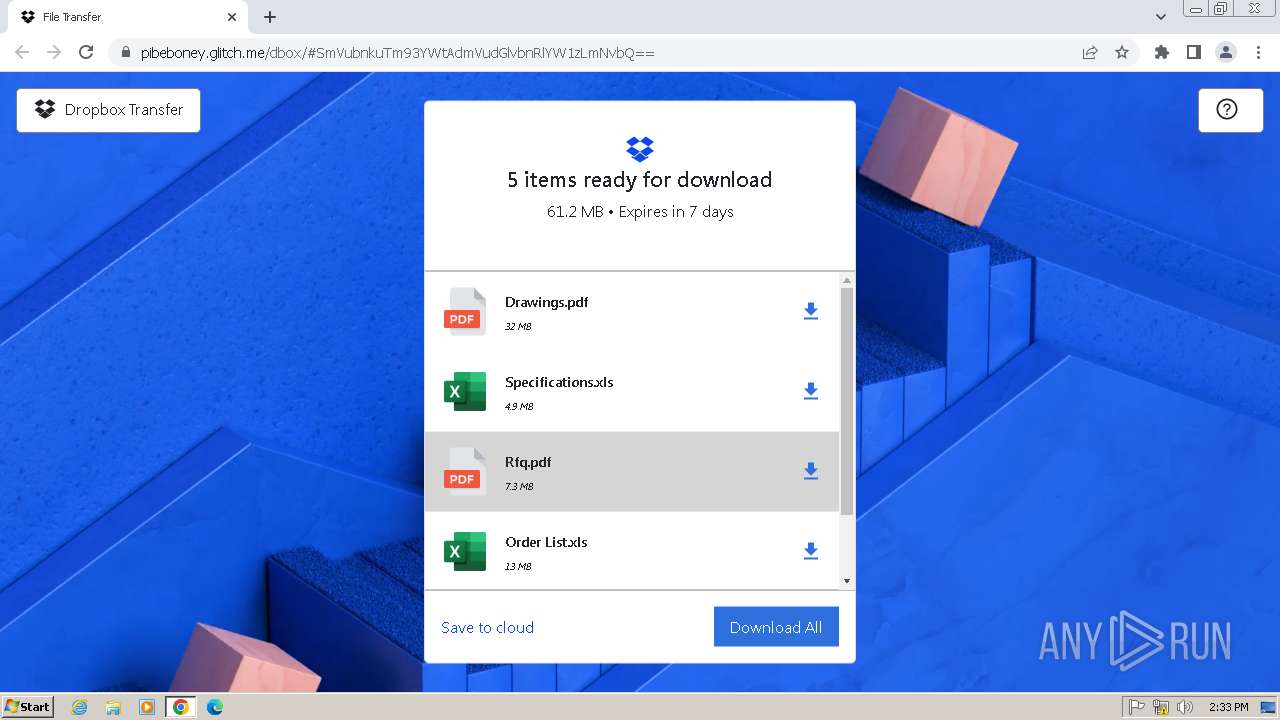Viewport: 1280px width, 720px height.
Task: Select the Drawings.pdf file name
Action: [x=547, y=302]
